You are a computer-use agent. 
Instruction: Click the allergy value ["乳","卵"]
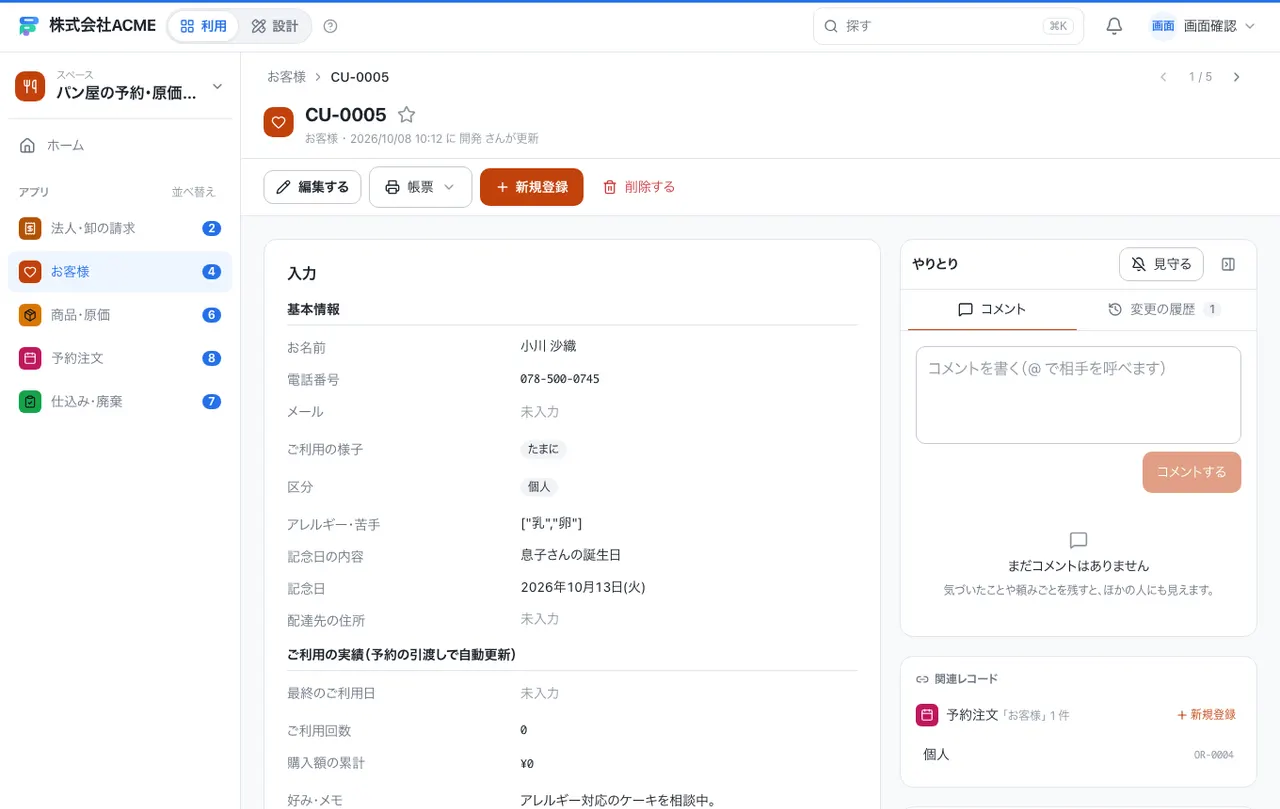click(x=551, y=523)
